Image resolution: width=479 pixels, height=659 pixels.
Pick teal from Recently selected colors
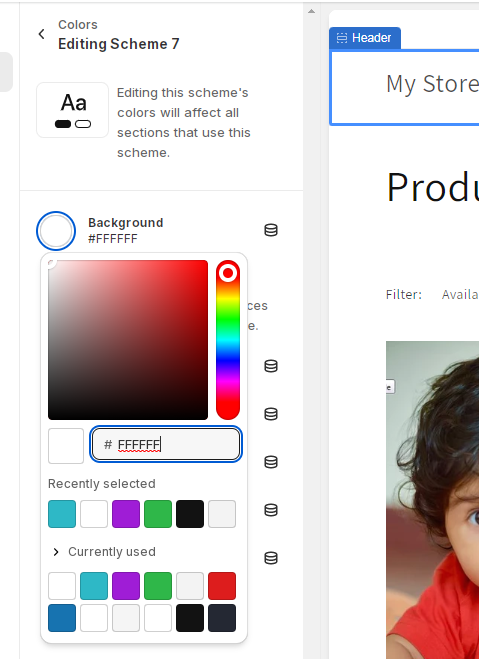(x=62, y=514)
